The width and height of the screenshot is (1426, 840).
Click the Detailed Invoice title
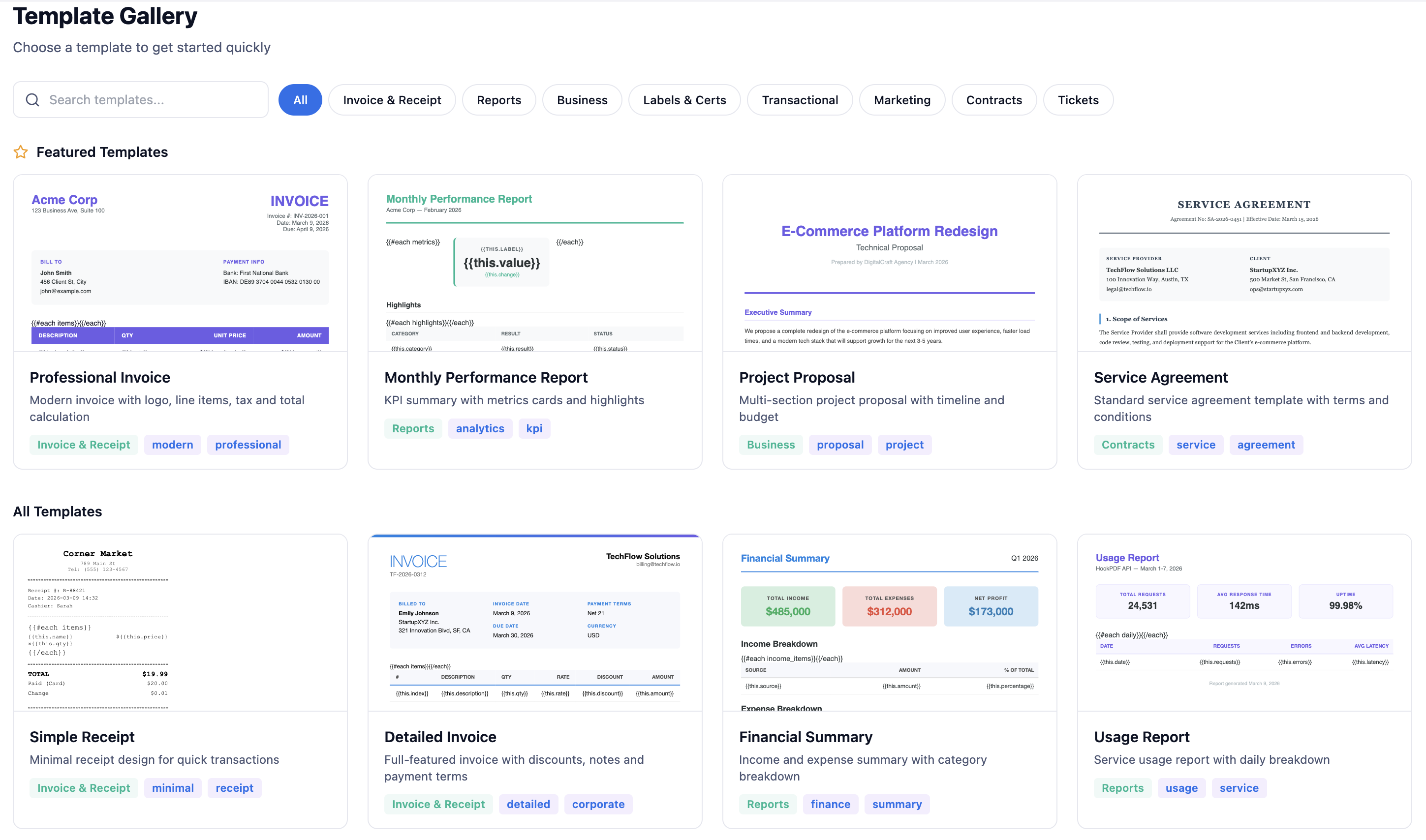pyautogui.click(x=440, y=737)
